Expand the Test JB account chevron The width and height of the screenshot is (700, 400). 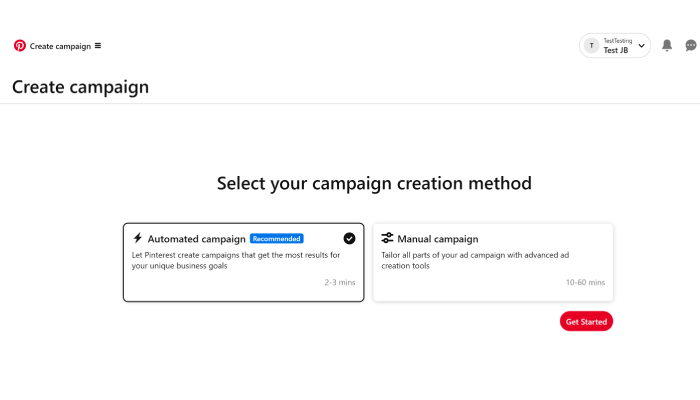click(641, 46)
